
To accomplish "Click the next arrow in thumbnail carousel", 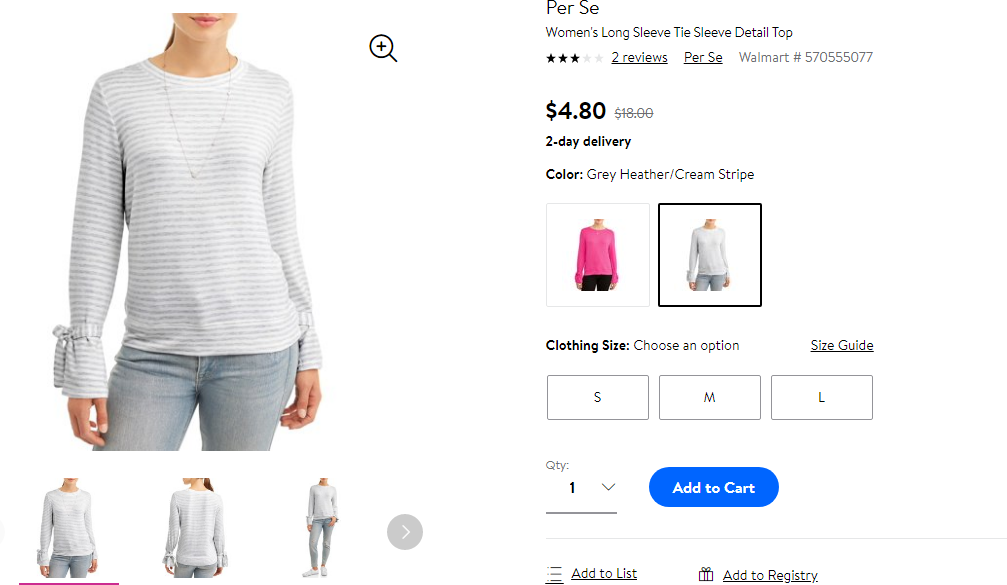I will 405,532.
